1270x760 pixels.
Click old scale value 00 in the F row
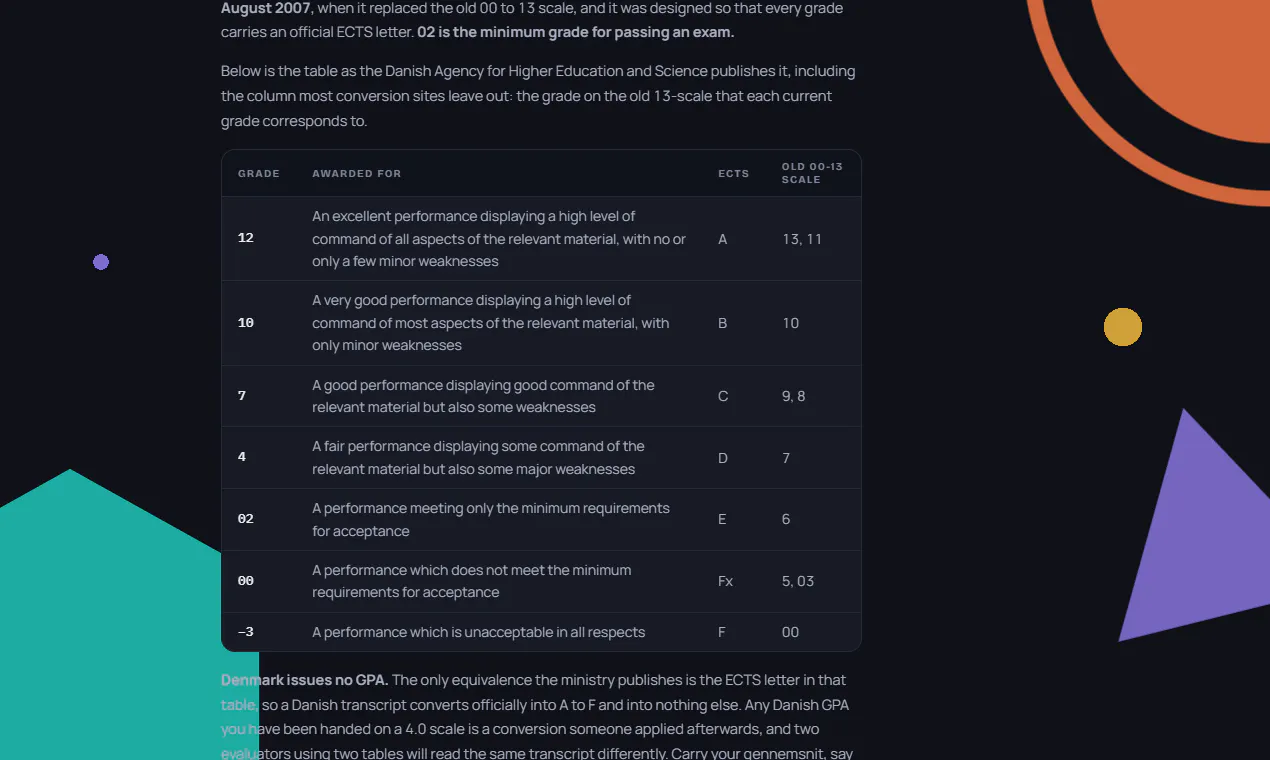pos(791,632)
